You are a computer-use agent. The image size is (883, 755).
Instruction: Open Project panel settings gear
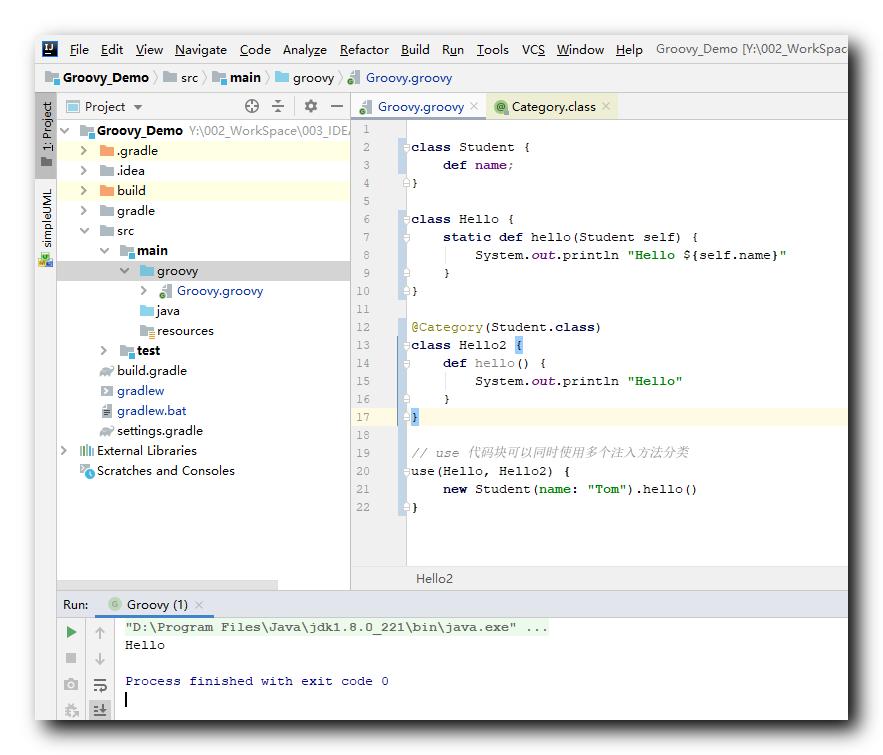pos(311,106)
